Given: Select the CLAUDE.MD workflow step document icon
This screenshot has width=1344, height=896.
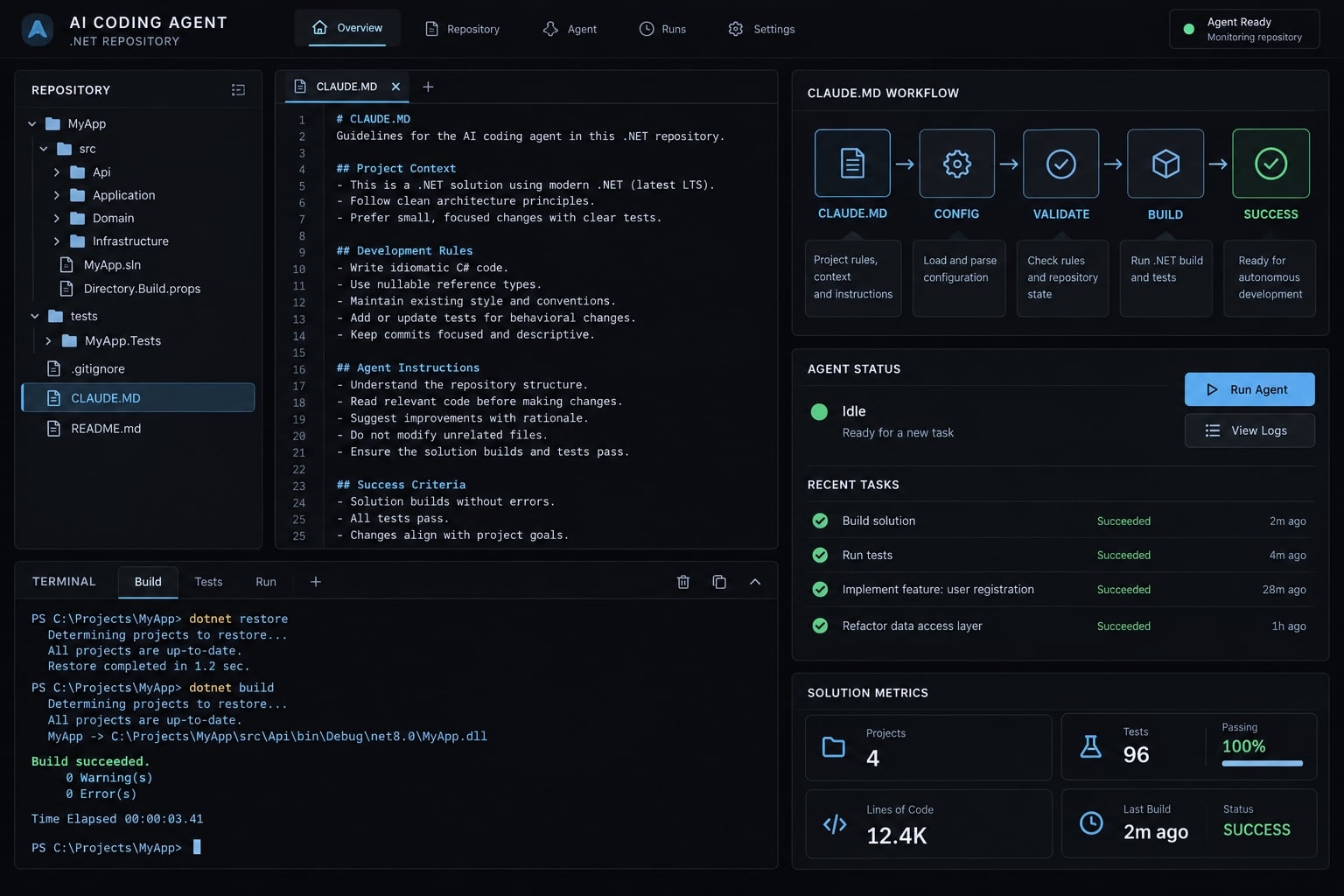Looking at the screenshot, I should (x=852, y=164).
